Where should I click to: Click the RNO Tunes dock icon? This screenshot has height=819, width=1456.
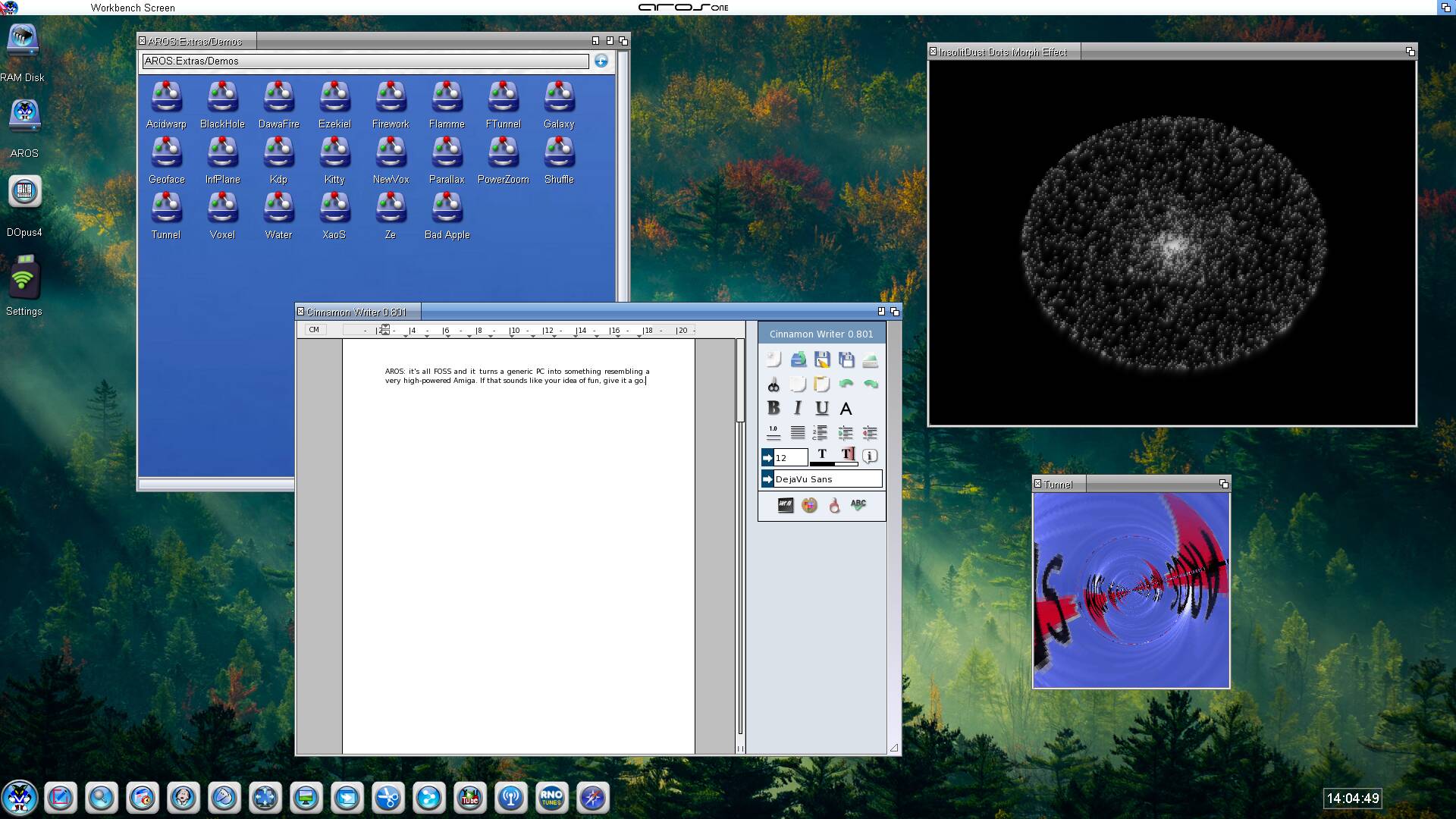tap(551, 798)
